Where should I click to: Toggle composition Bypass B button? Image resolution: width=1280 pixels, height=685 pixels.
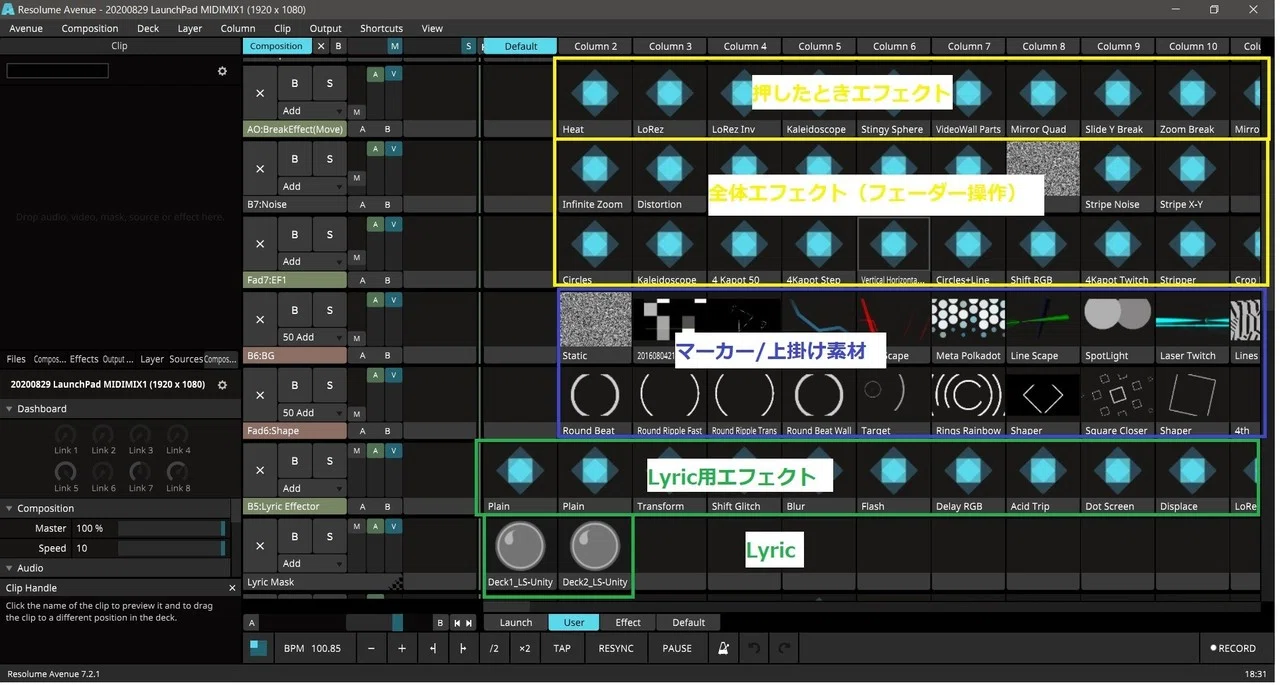(x=338, y=46)
